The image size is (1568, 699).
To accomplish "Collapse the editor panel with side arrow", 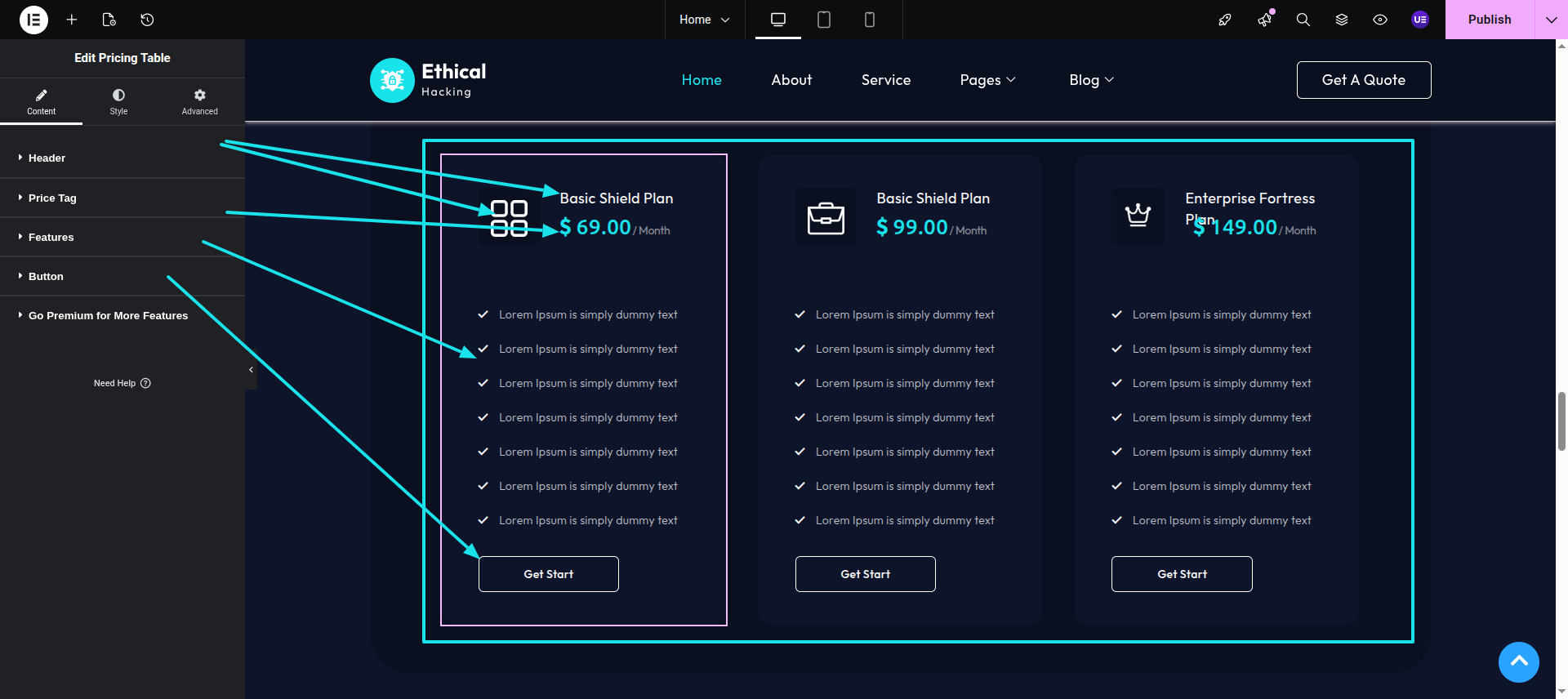I will tap(251, 370).
